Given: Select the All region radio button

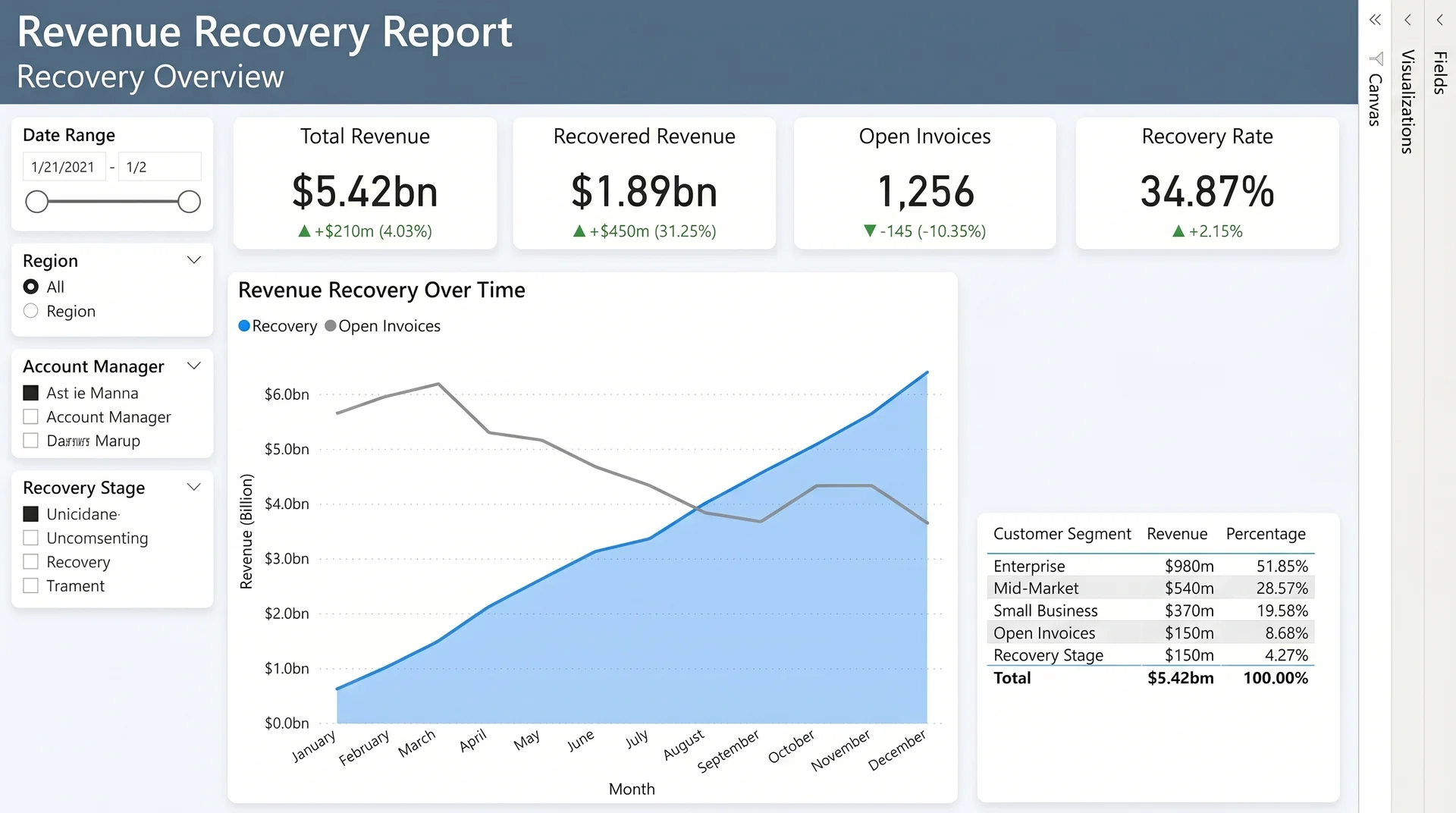Looking at the screenshot, I should pos(31,287).
